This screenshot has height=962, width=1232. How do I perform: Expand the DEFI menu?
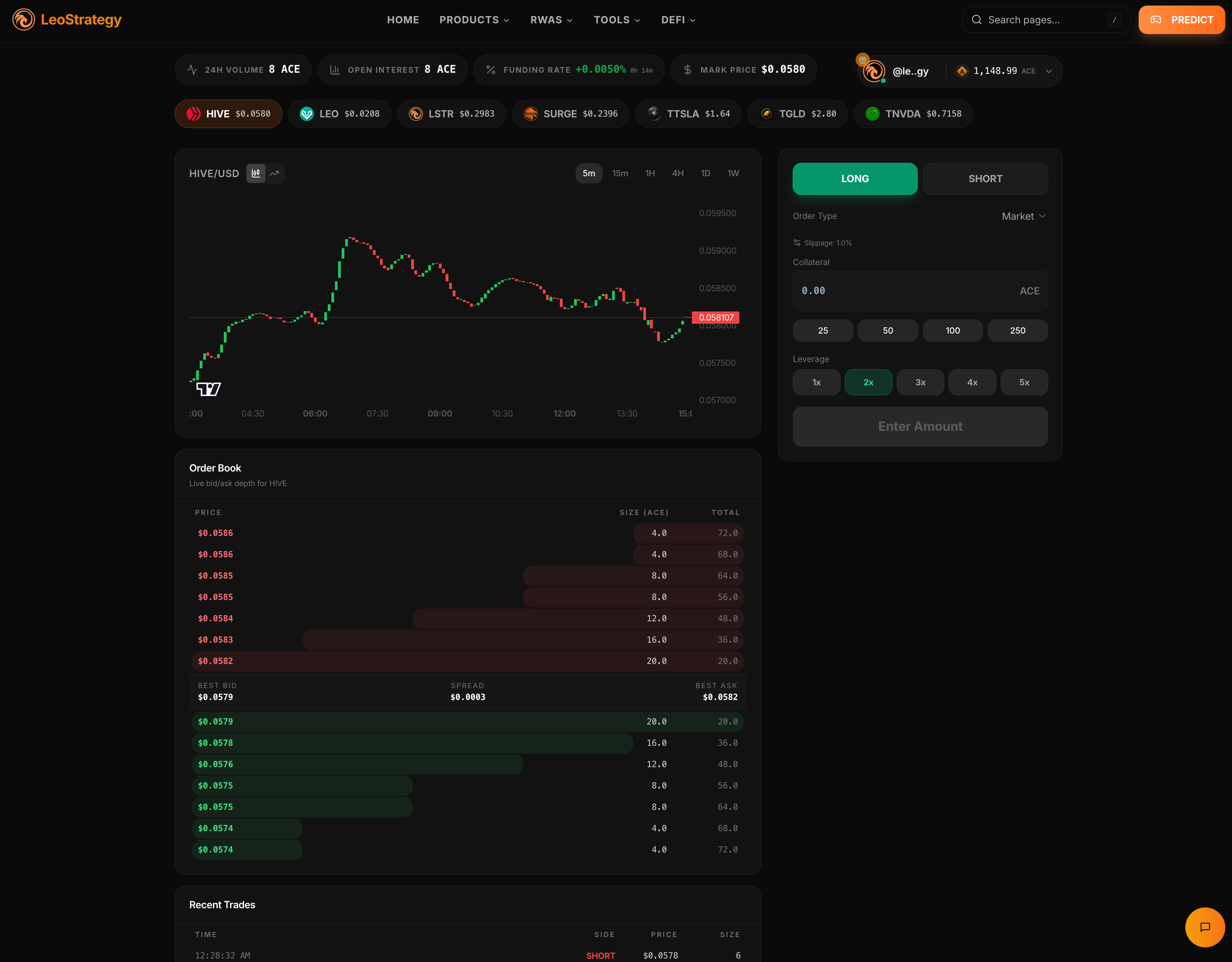click(678, 20)
